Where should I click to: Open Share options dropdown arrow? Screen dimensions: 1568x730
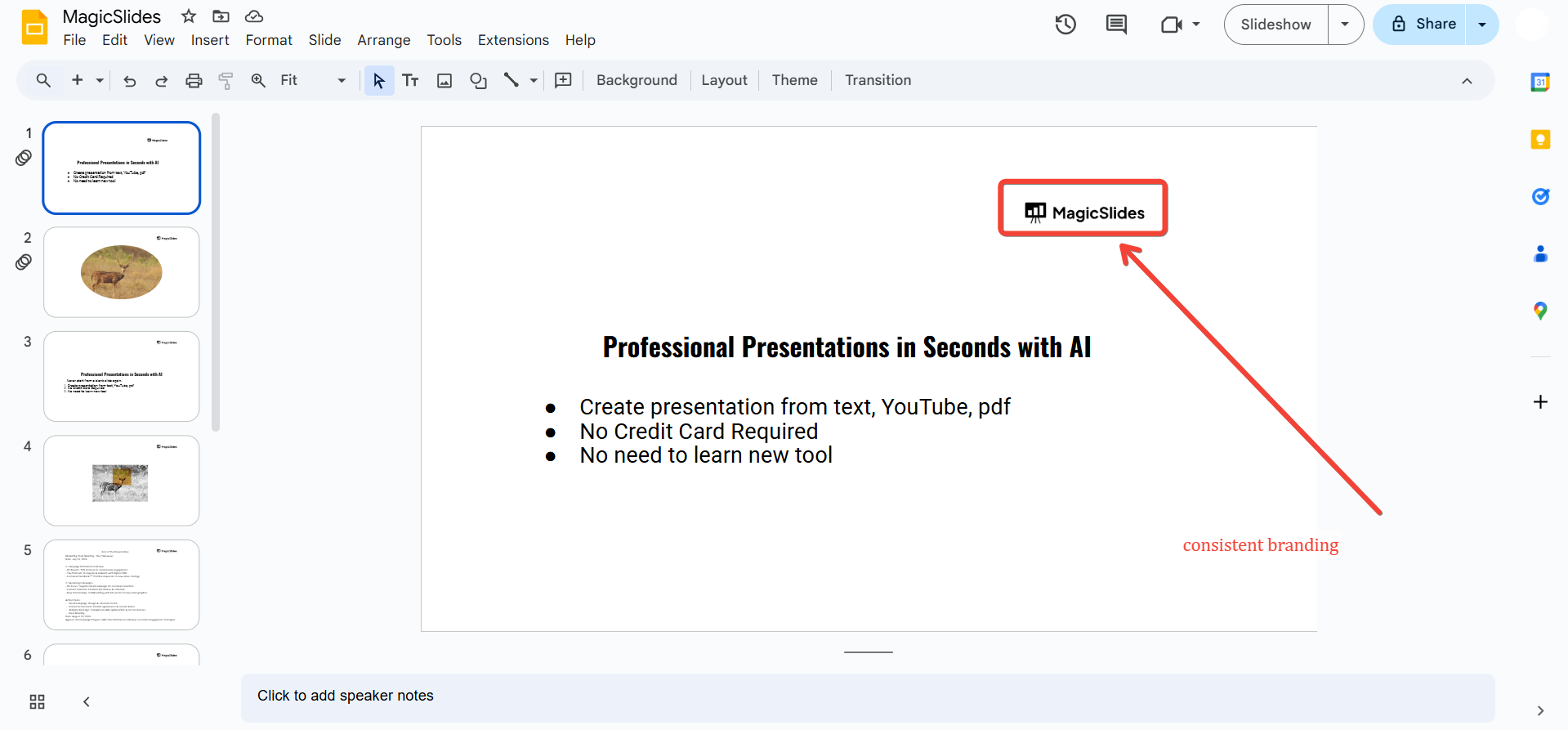pos(1482,25)
